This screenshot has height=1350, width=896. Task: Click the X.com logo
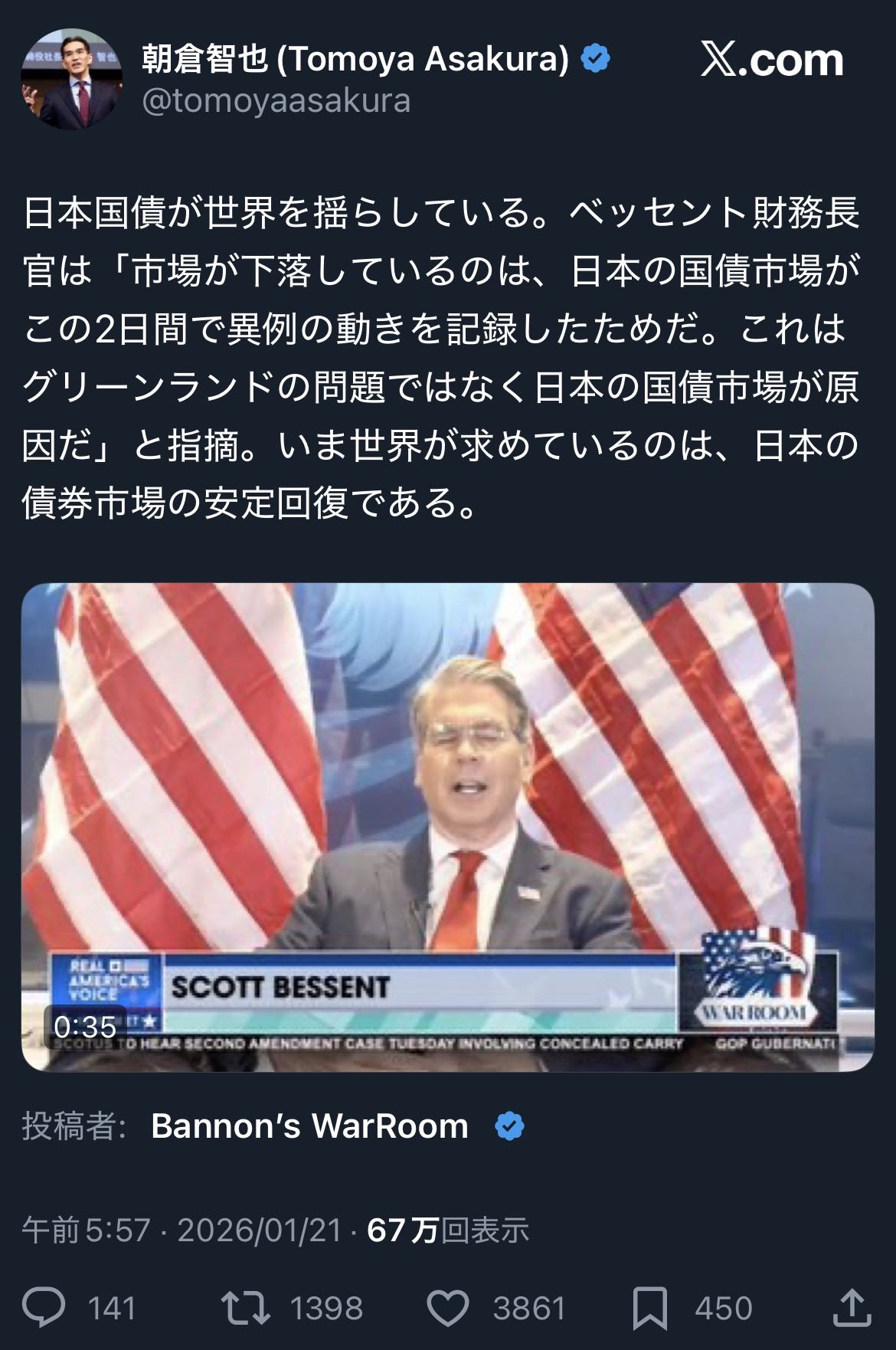[772, 60]
